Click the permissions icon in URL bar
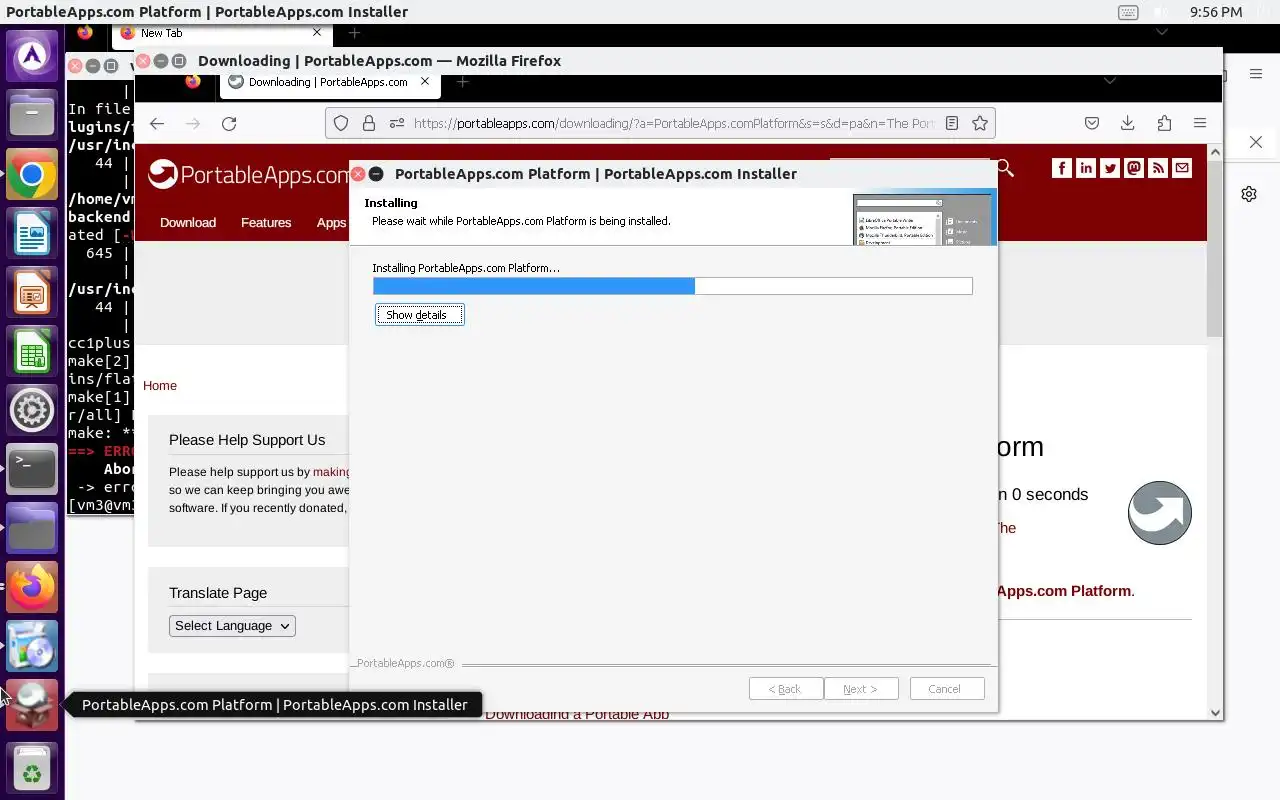 click(397, 123)
